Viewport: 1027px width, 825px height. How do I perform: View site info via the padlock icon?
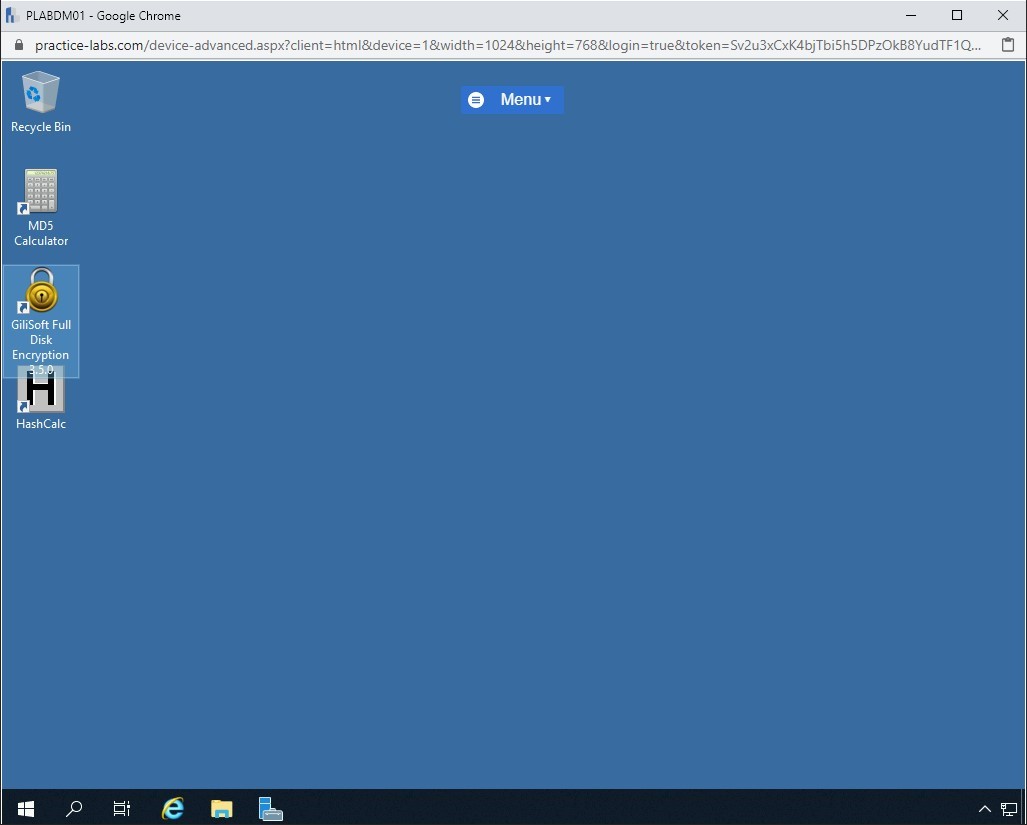pyautogui.click(x=18, y=45)
